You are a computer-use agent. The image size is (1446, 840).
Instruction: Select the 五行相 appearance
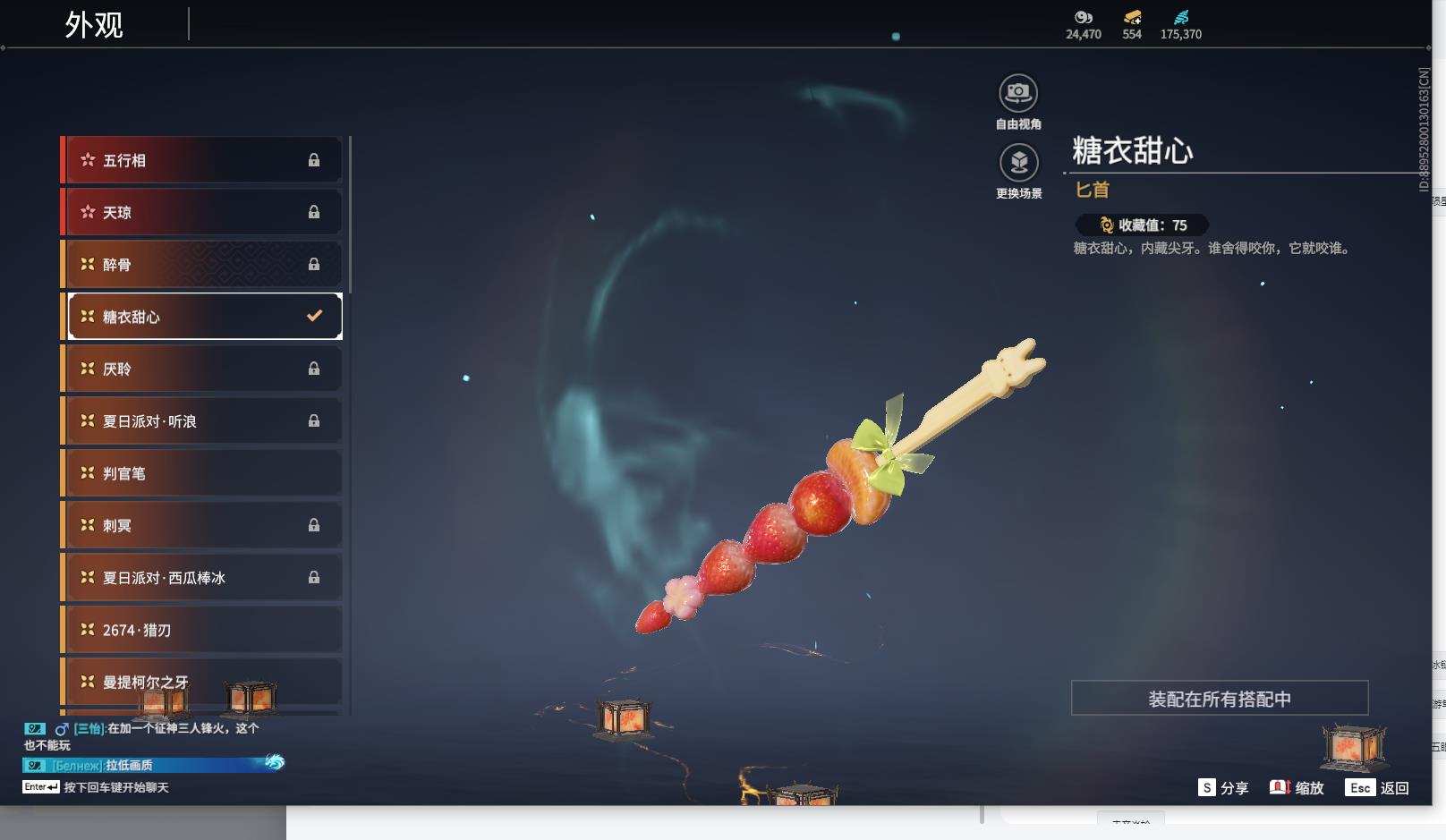click(x=202, y=160)
